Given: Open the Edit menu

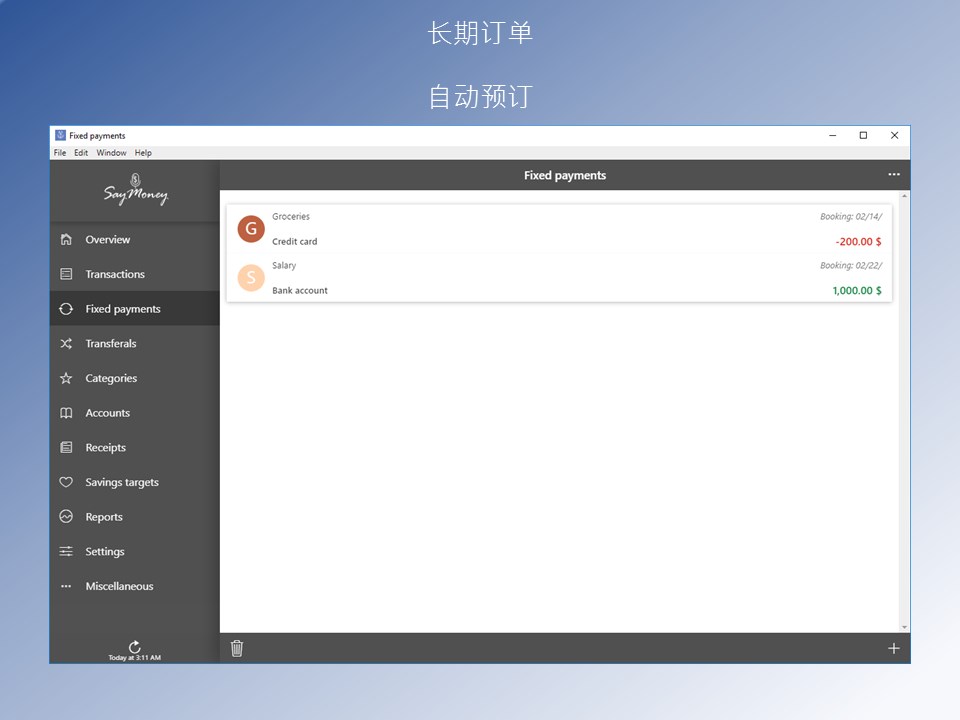Looking at the screenshot, I should tap(81, 152).
